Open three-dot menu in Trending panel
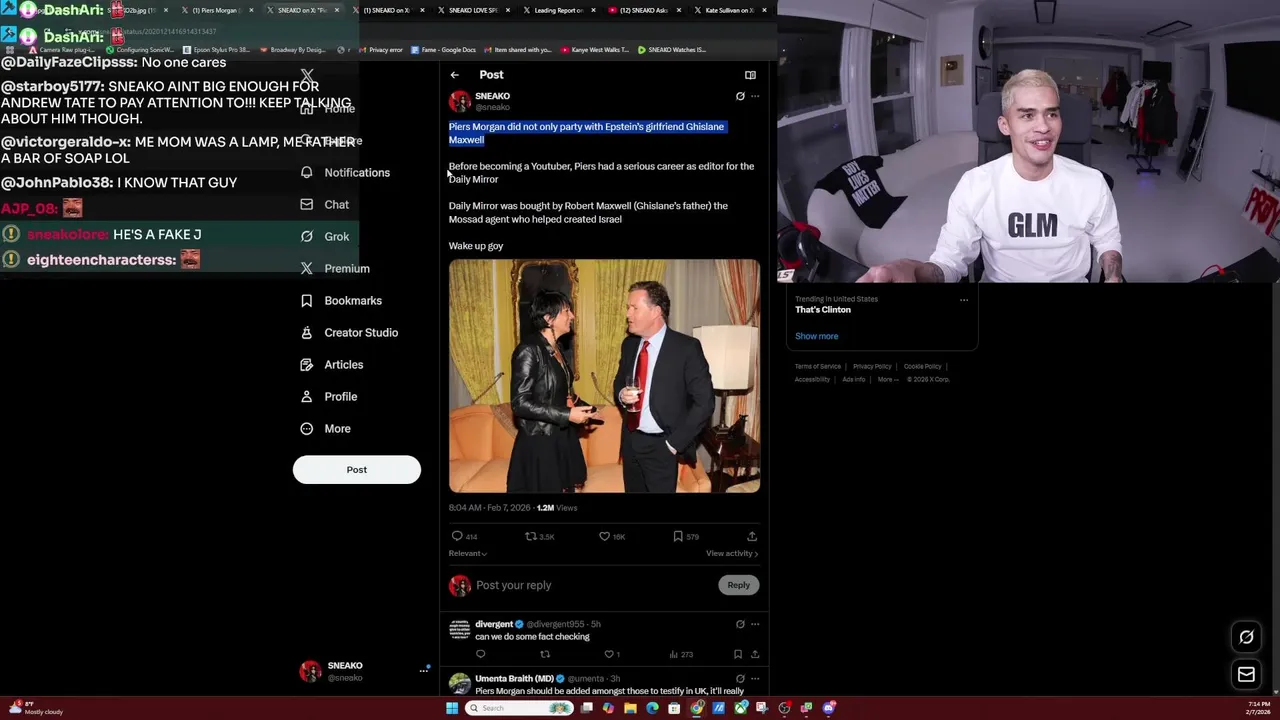The height and width of the screenshot is (720, 1280). click(964, 299)
